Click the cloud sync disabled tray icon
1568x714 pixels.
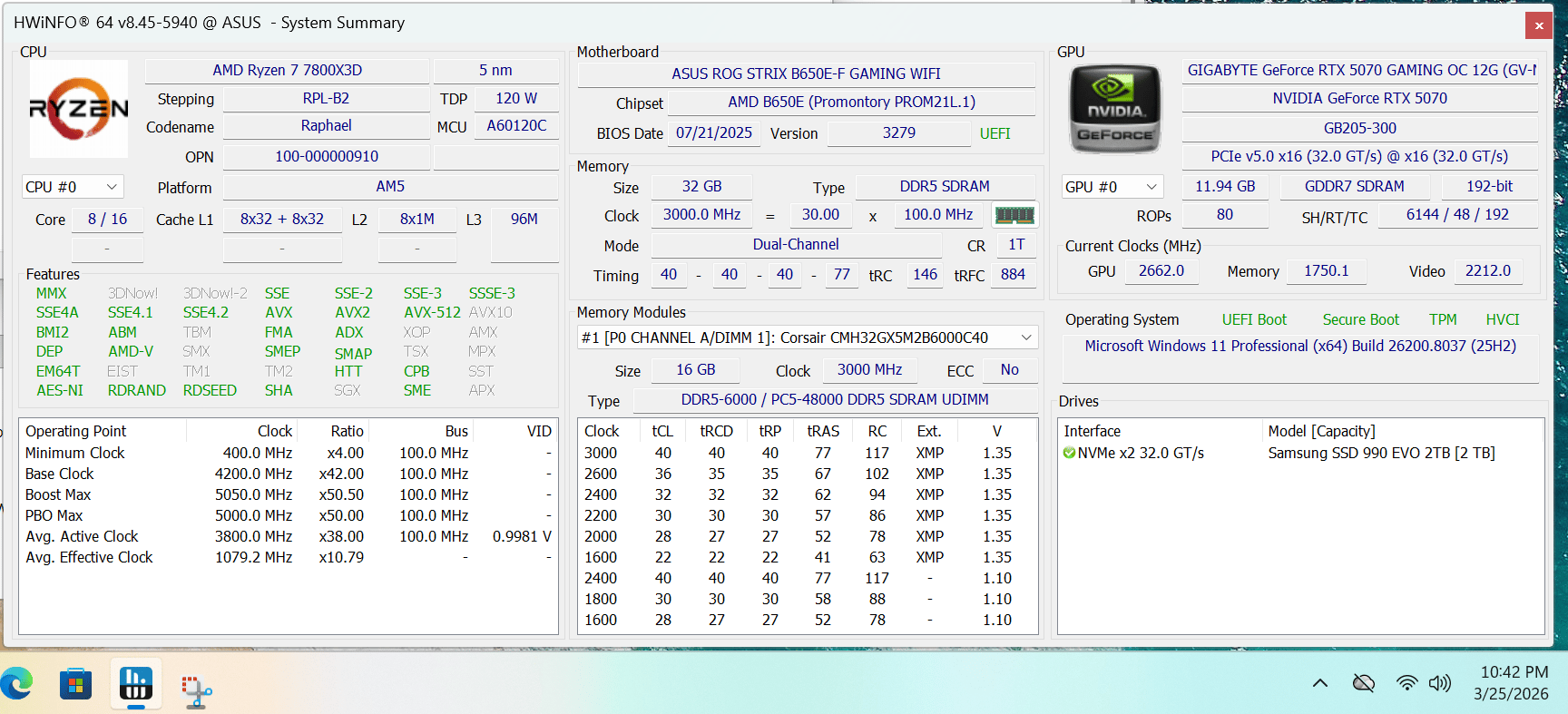1363,683
